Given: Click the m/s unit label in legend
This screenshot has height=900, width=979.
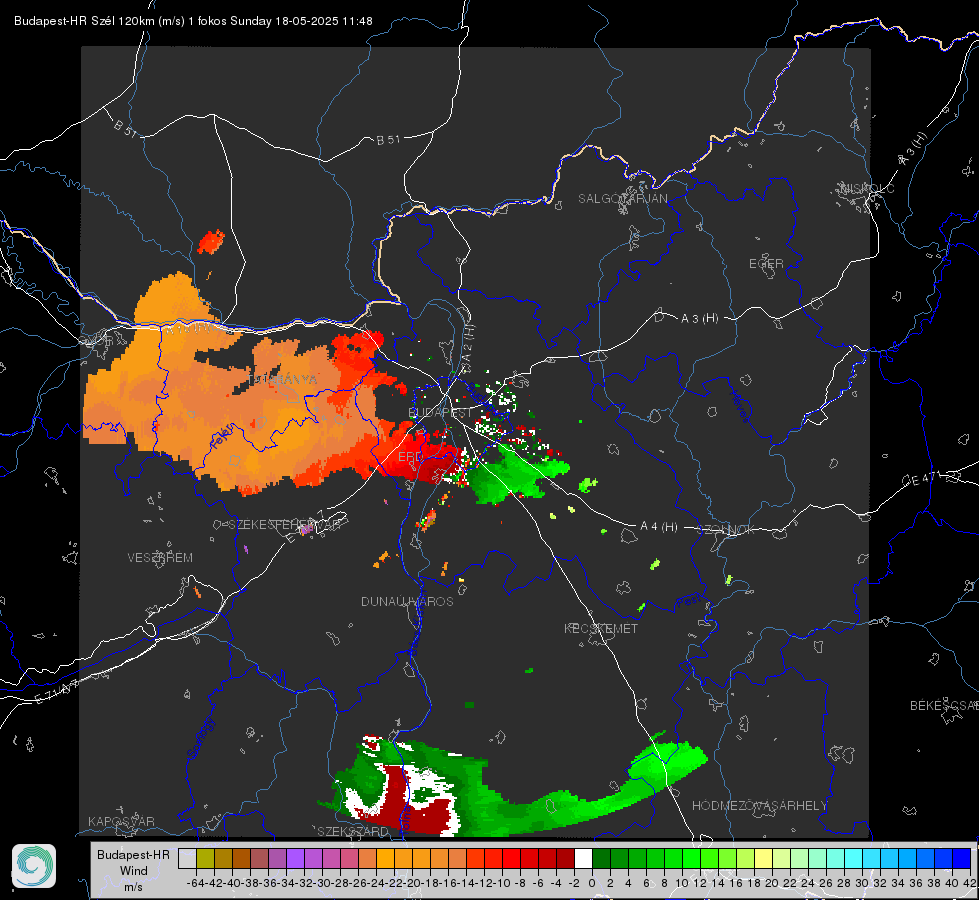Looking at the screenshot, I should pyautogui.click(x=134, y=887).
